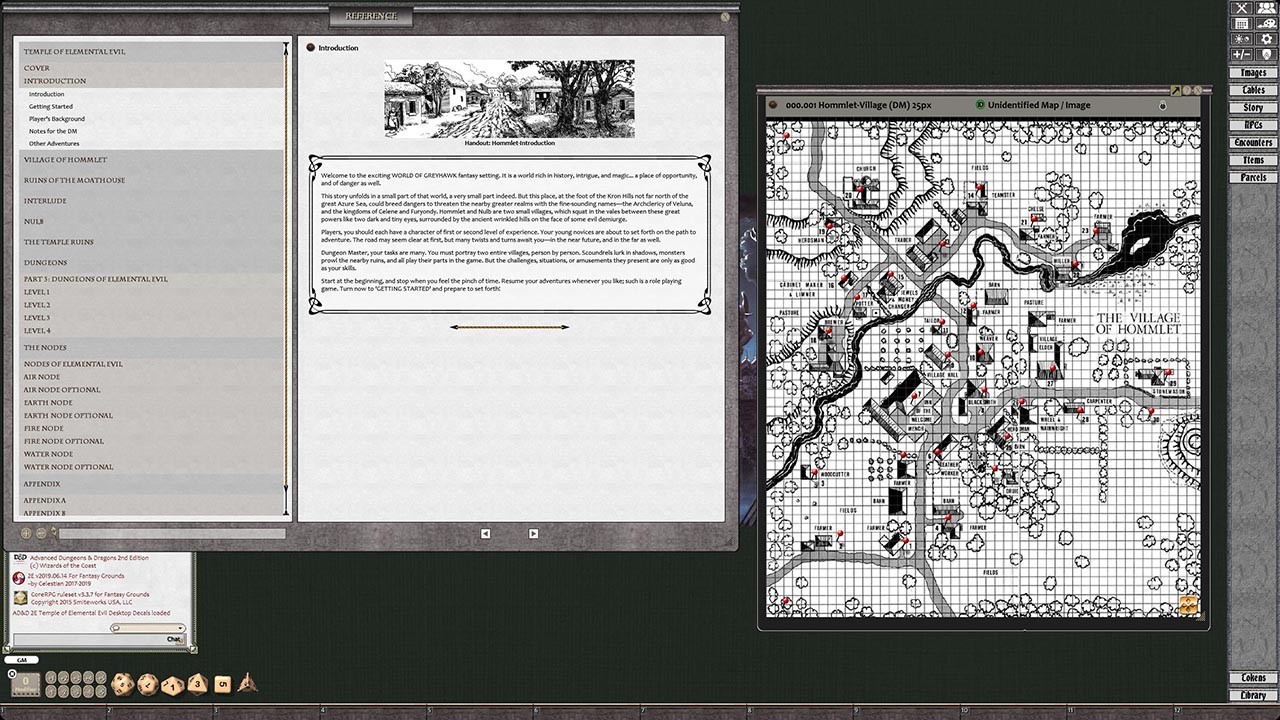Click the back navigation arrow below the introduction text
This screenshot has height=720, width=1280.
pyautogui.click(x=486, y=533)
